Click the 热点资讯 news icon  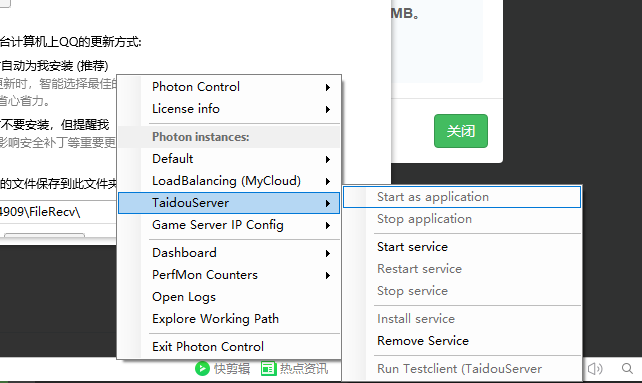[268, 368]
